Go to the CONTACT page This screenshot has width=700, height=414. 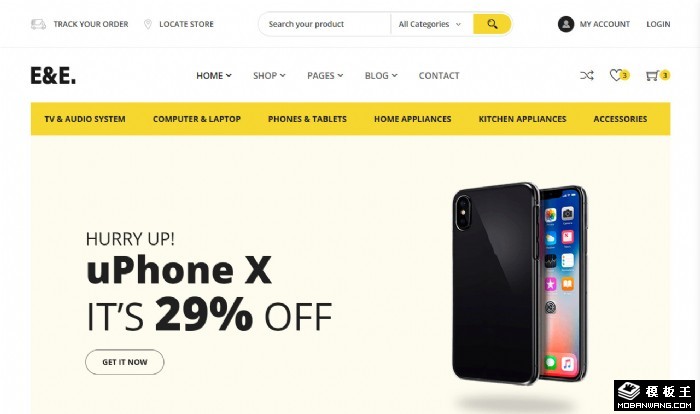(439, 75)
